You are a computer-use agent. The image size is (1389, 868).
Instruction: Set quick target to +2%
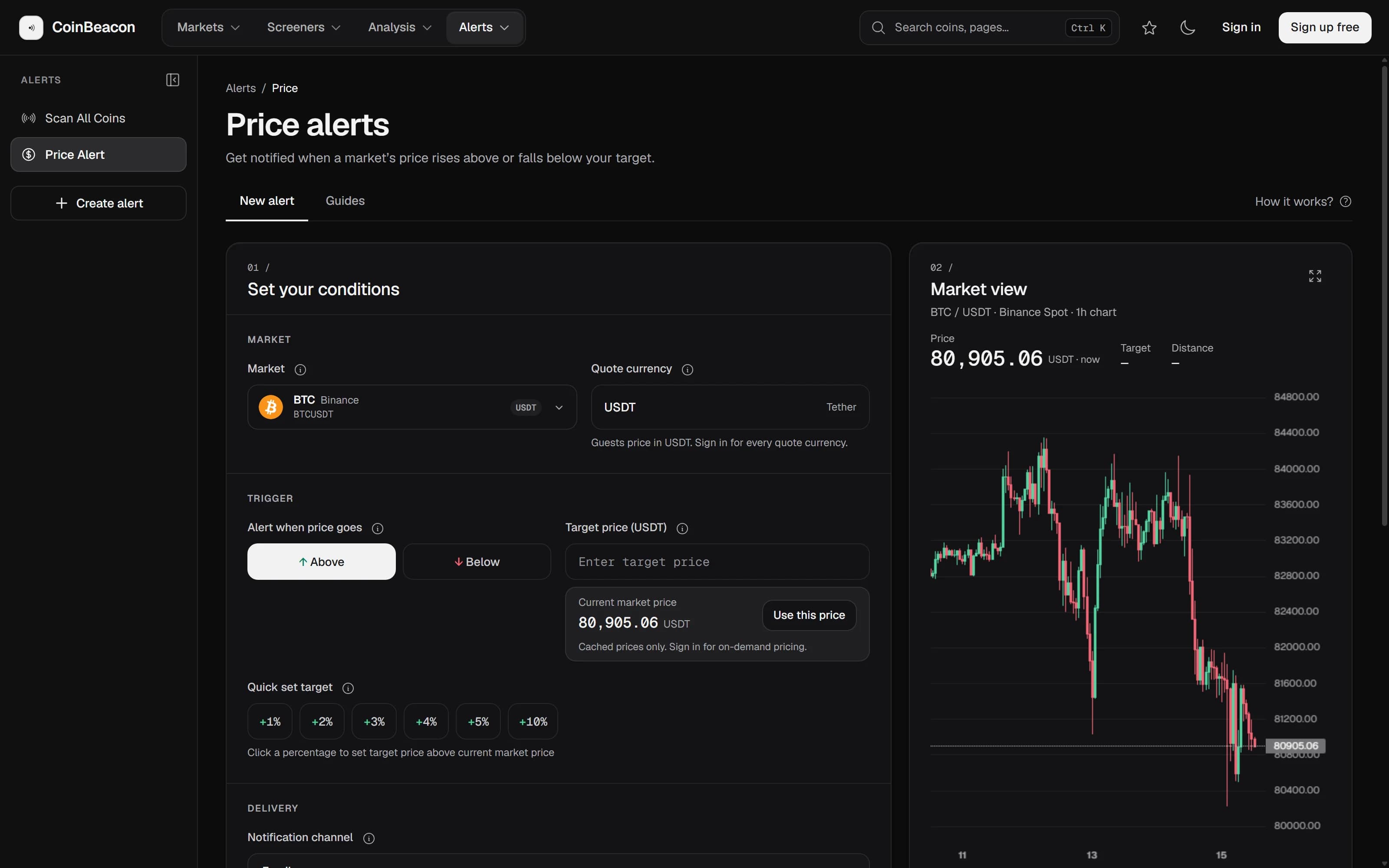click(x=322, y=722)
